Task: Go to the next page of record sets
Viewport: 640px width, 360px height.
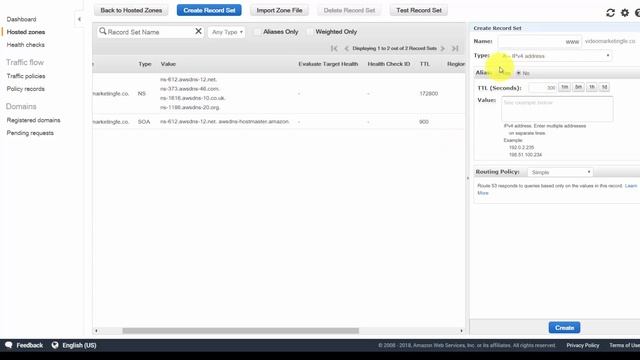Action: (x=443, y=48)
